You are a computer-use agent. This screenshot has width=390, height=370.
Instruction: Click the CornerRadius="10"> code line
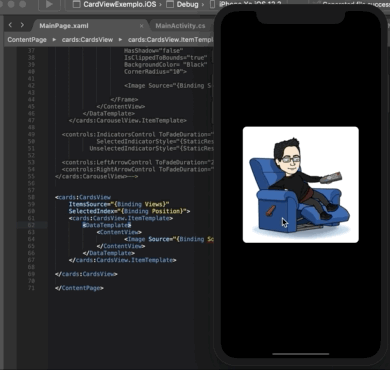(155, 72)
